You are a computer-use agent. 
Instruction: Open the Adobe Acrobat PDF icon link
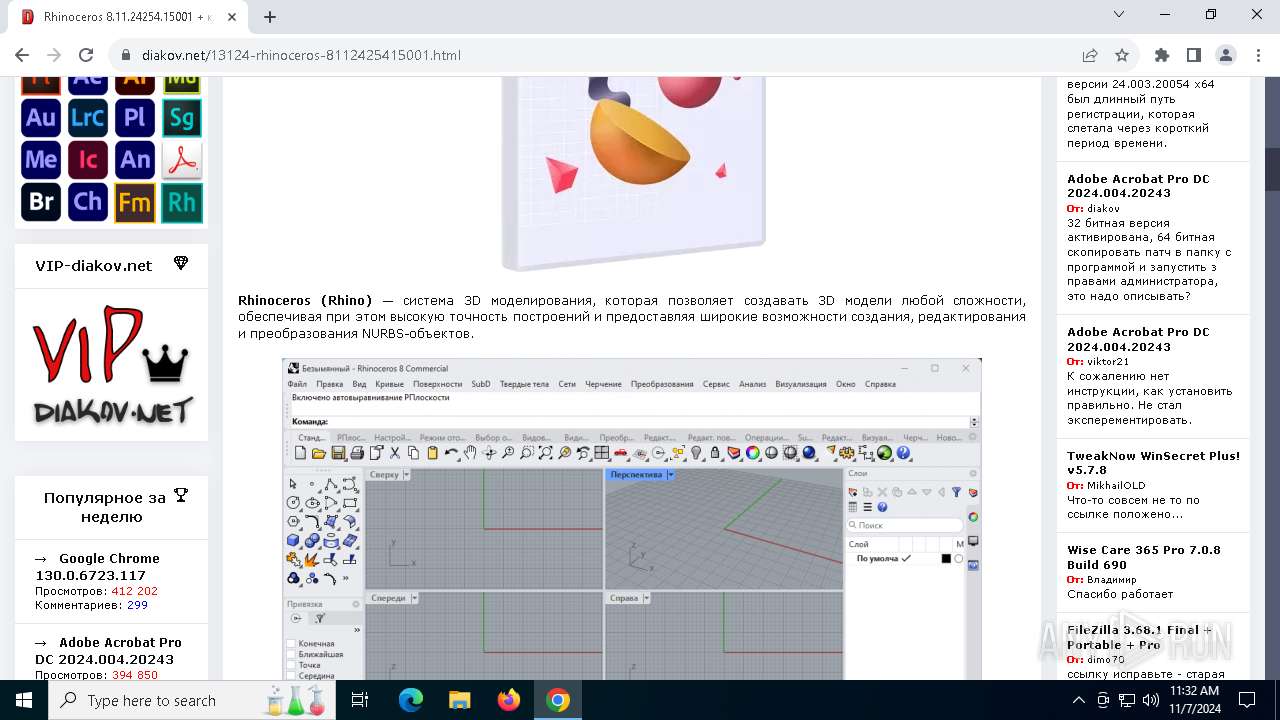[182, 160]
